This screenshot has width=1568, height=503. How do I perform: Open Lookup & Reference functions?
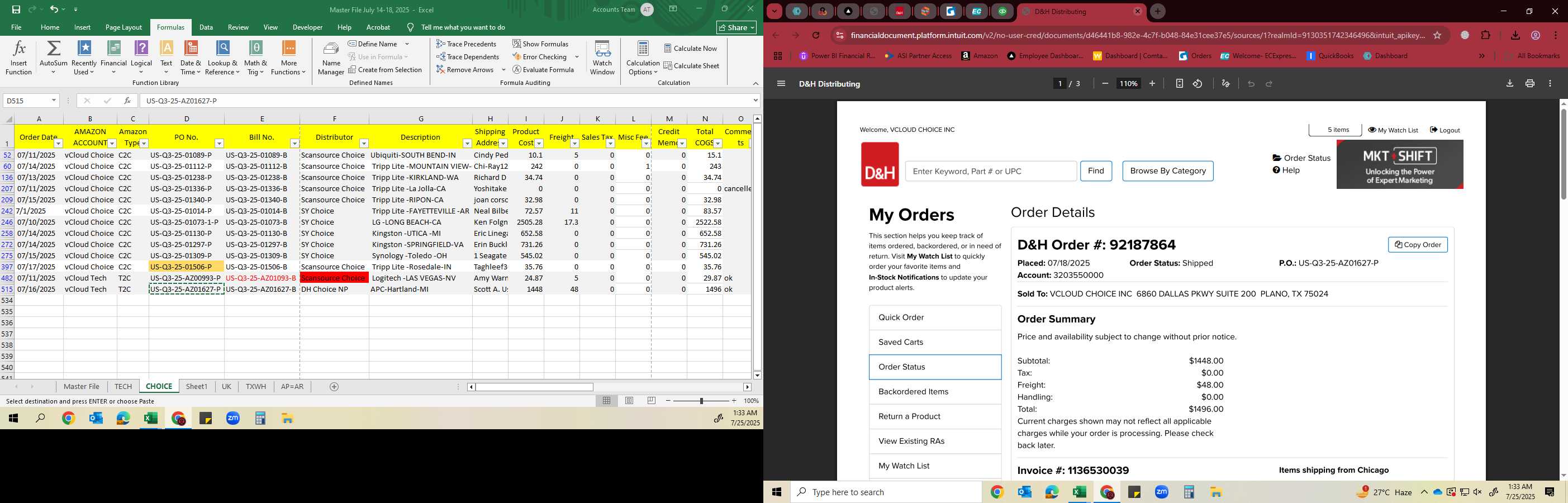222,58
